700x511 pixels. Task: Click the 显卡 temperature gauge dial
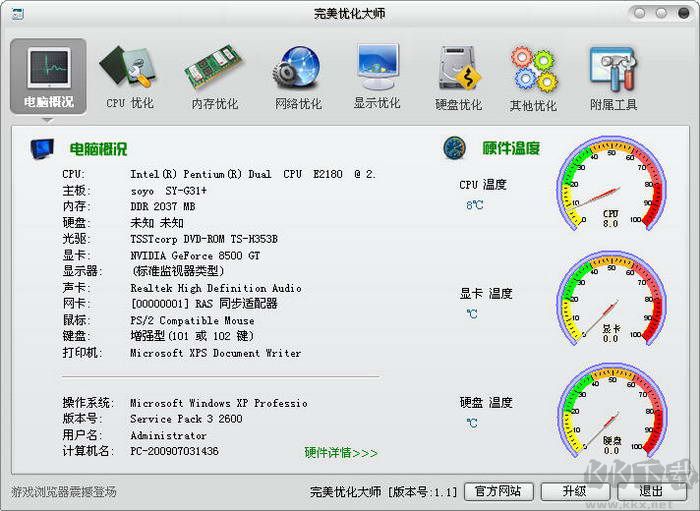(x=610, y=301)
